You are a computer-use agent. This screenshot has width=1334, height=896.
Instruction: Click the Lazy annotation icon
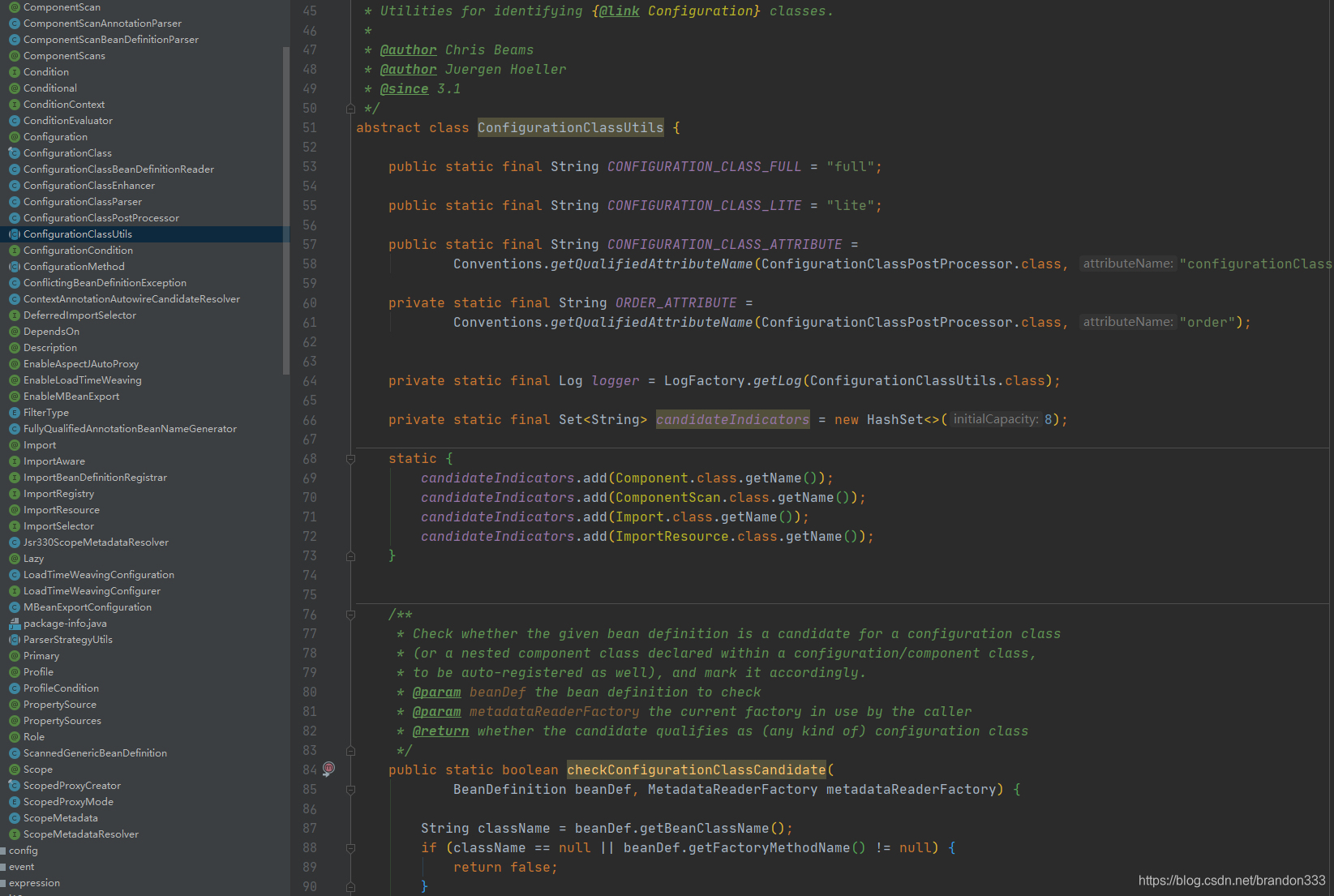(x=14, y=559)
